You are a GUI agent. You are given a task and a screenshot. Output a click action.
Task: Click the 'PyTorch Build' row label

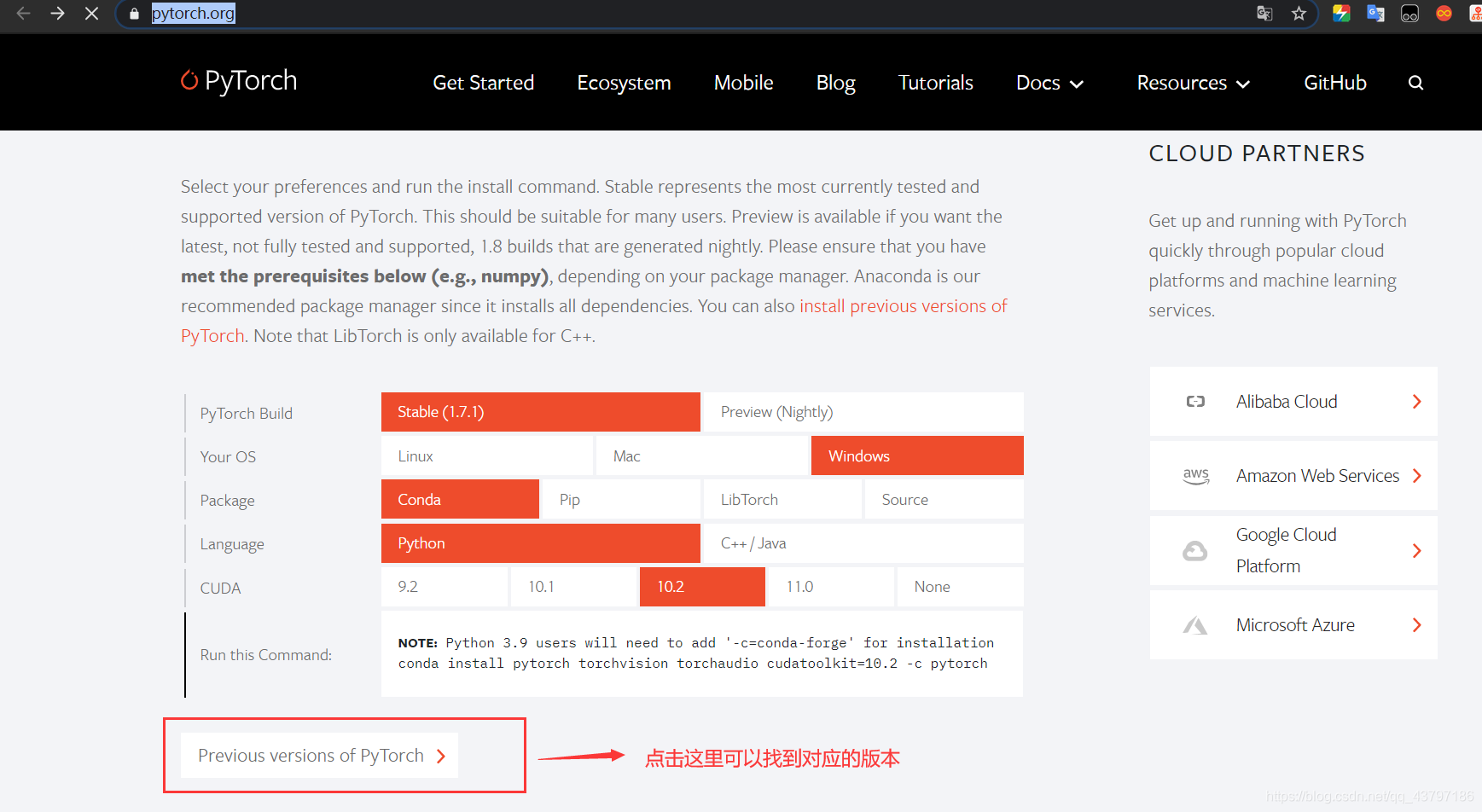tap(246, 414)
